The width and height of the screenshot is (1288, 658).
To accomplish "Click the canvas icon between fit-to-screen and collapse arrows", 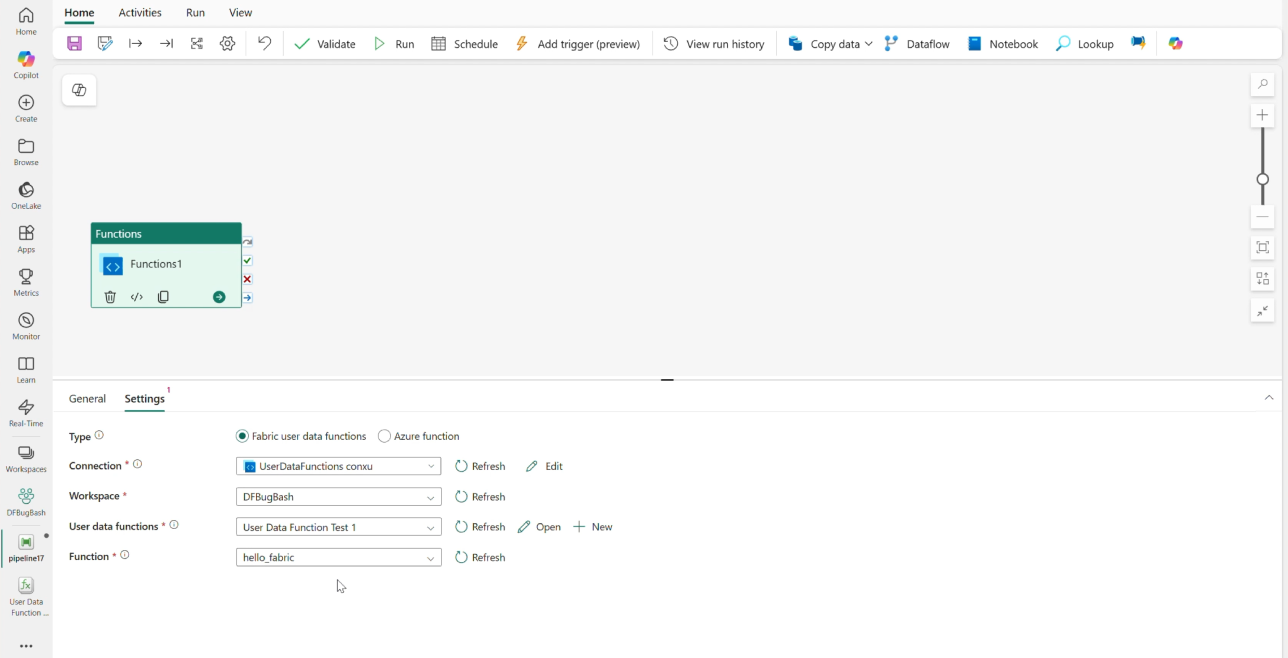I will point(1263,279).
